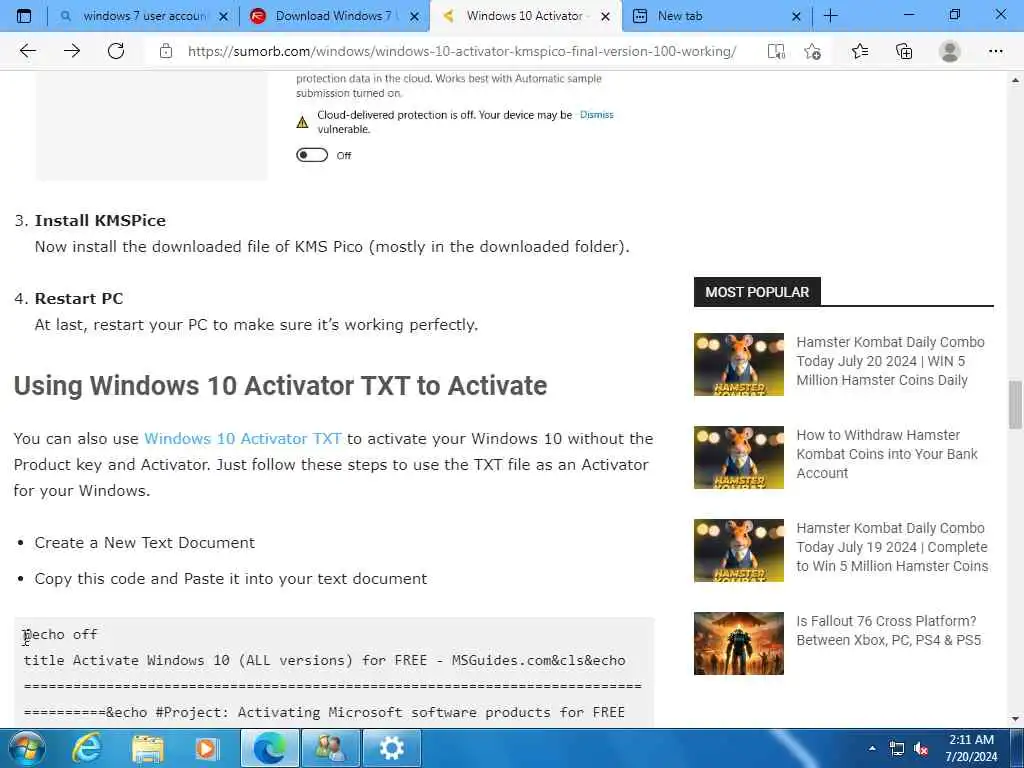Close the 'windows 7 user account' tab
This screenshot has height=768, width=1024.
click(223, 16)
